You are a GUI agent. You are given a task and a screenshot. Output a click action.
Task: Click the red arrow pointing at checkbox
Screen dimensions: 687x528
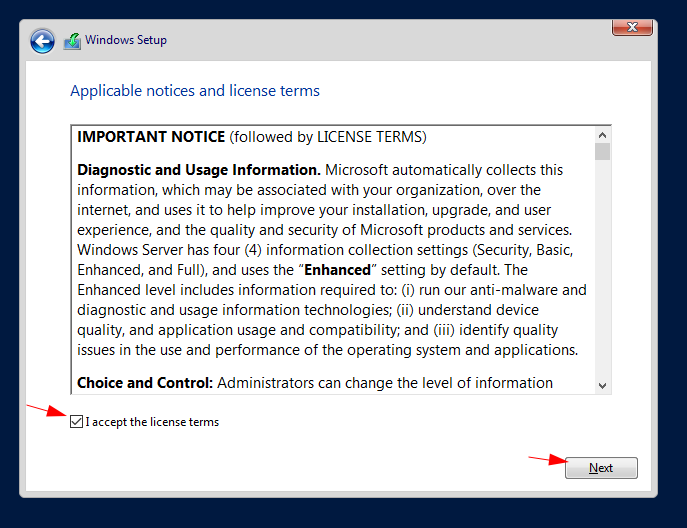tap(47, 411)
